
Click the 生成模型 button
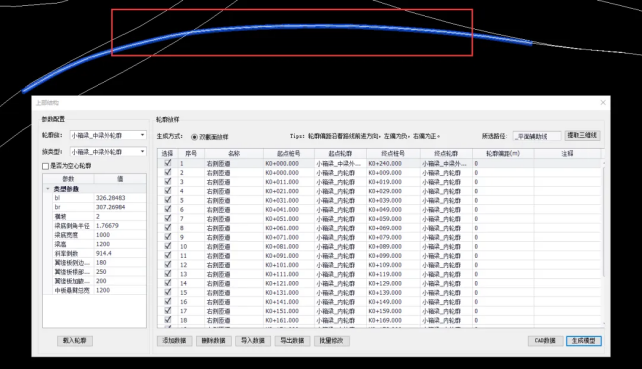[584, 341]
